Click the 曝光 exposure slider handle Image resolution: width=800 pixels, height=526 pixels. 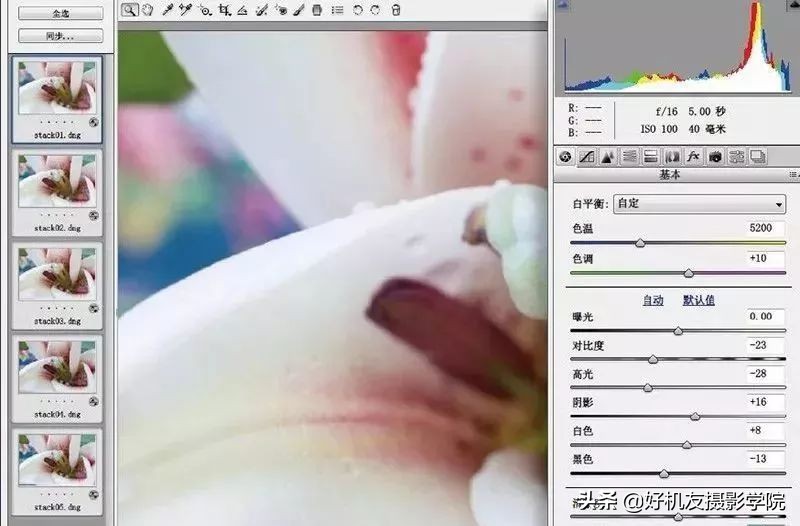pyautogui.click(x=678, y=331)
